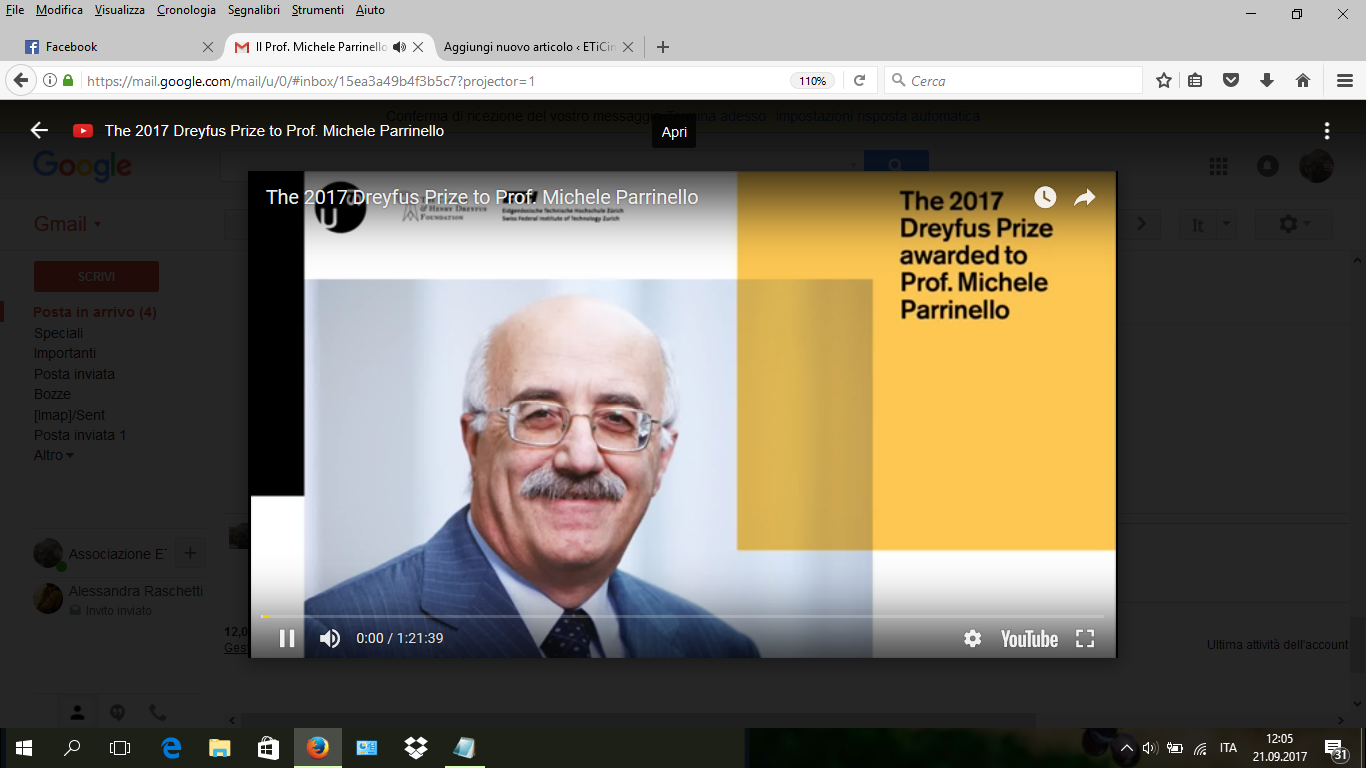Click the 110% zoom level indicator
The image size is (1366, 768).
[813, 81]
